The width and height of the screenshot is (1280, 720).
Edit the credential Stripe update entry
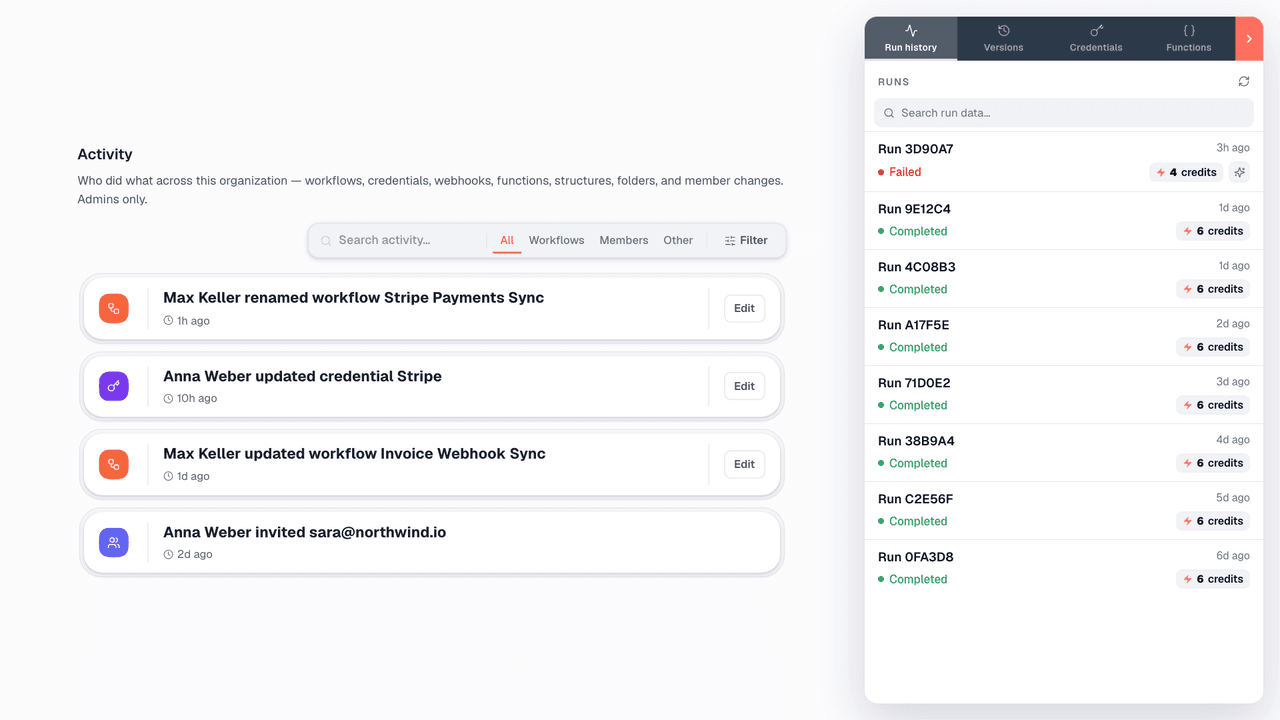[744, 386]
